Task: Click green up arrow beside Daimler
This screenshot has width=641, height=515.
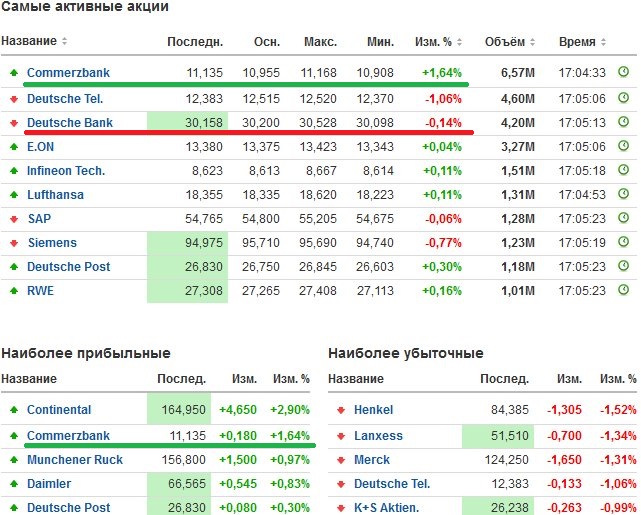Action: tap(14, 484)
